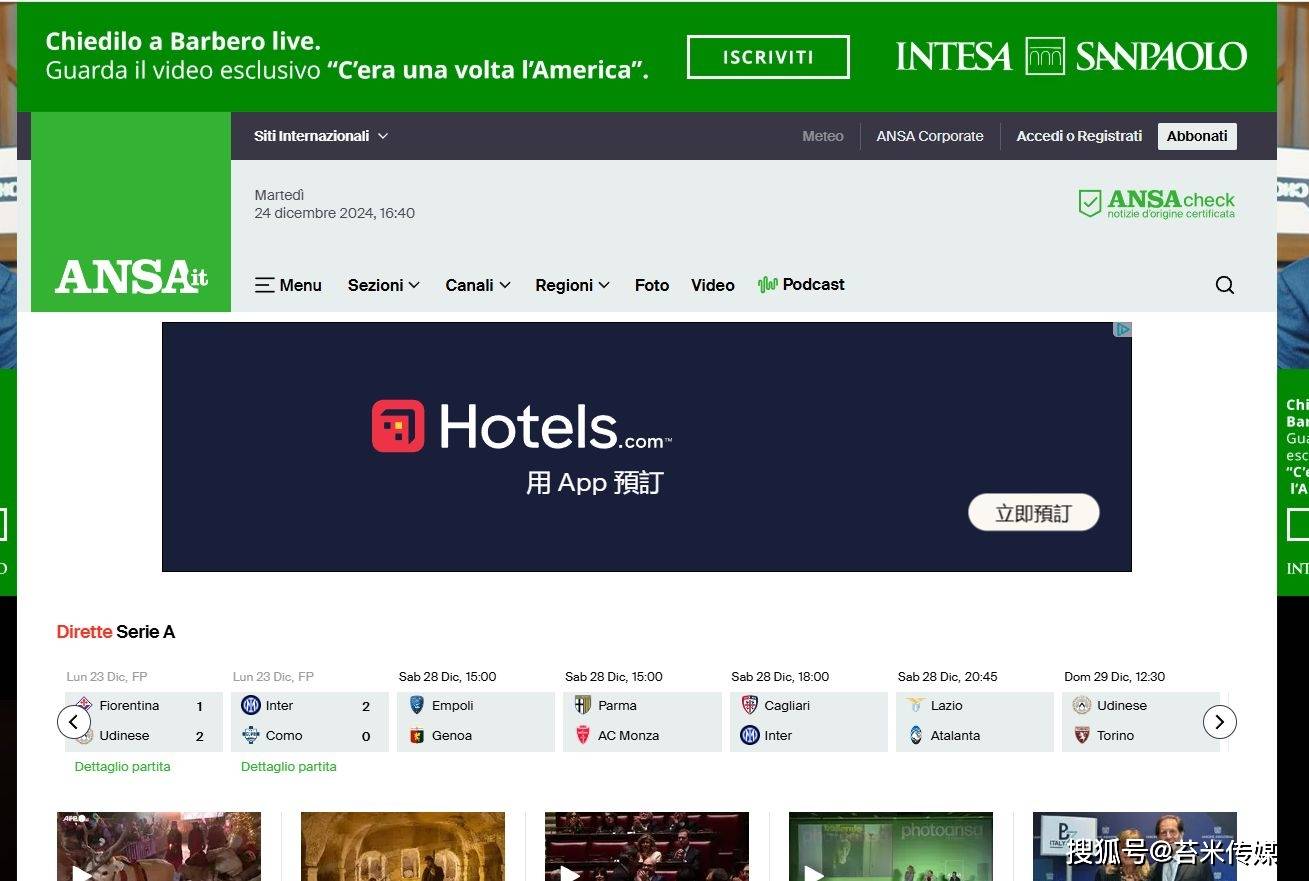
Task: Go to ANSA Corporate
Action: coord(930,136)
